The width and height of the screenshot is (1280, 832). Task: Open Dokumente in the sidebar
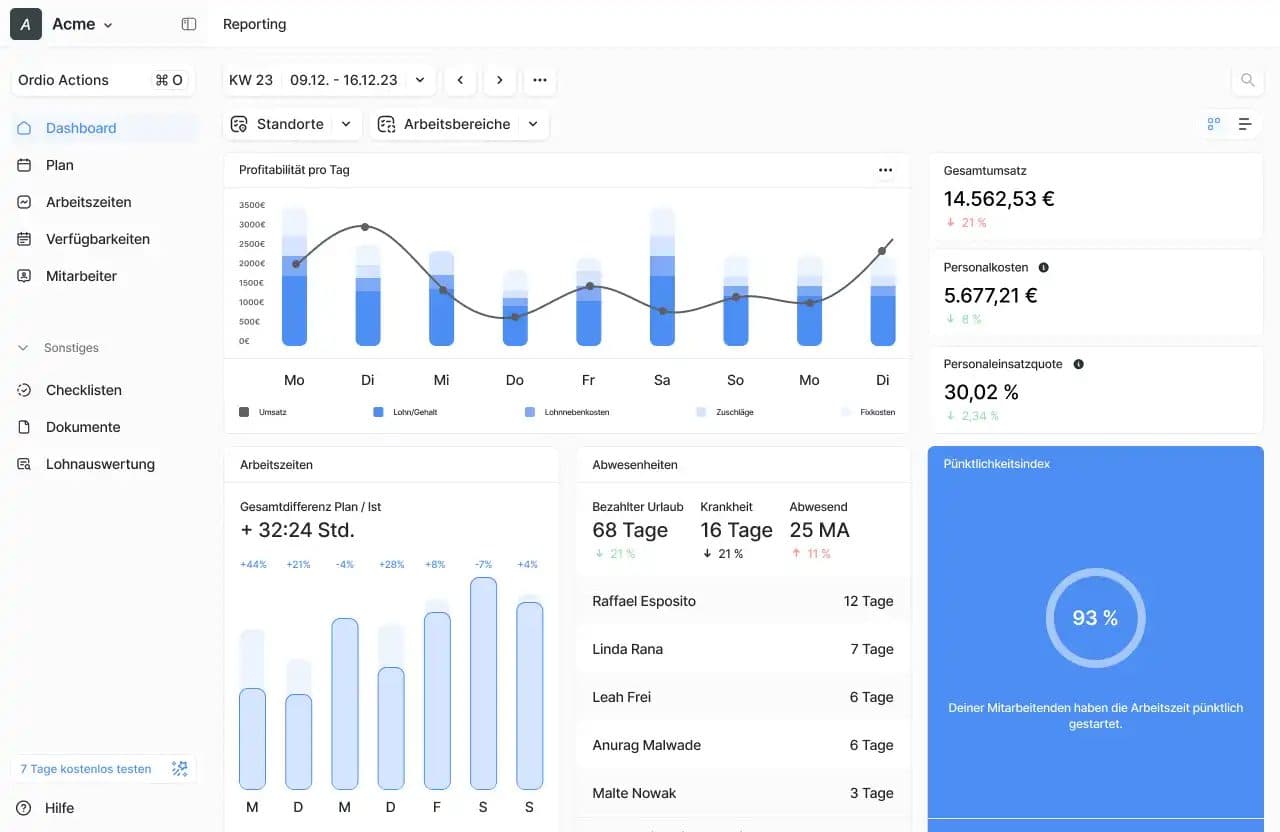(103, 427)
